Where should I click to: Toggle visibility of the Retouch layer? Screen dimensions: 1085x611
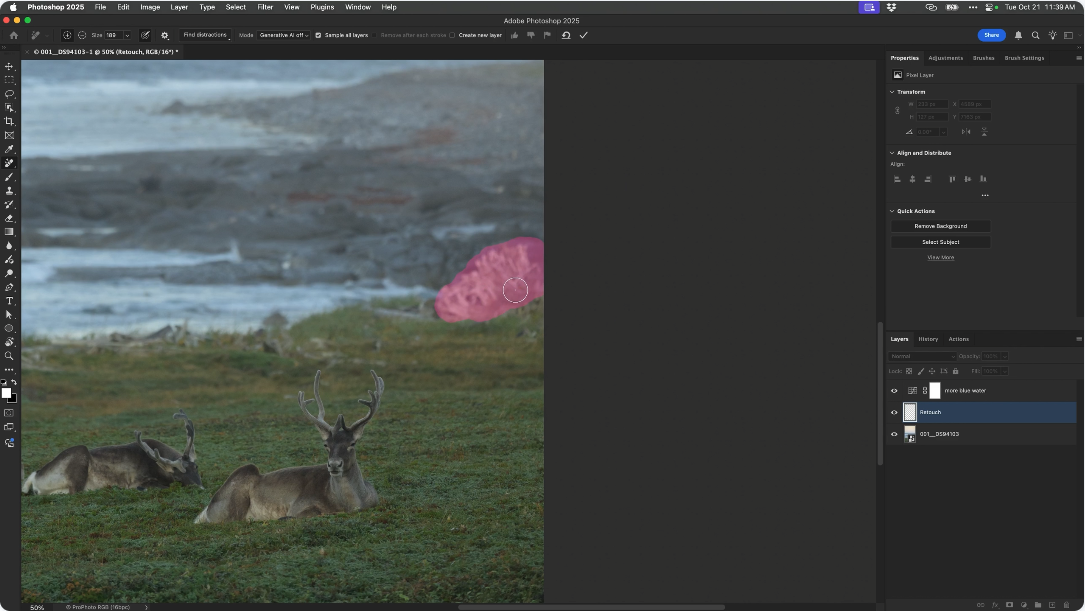[x=894, y=412]
